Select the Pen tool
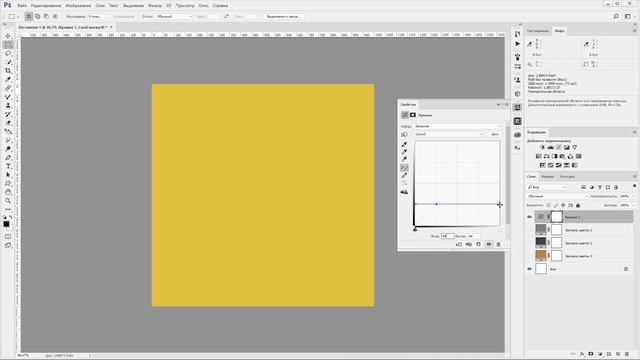Screen dimensions: 640x360 8,158
